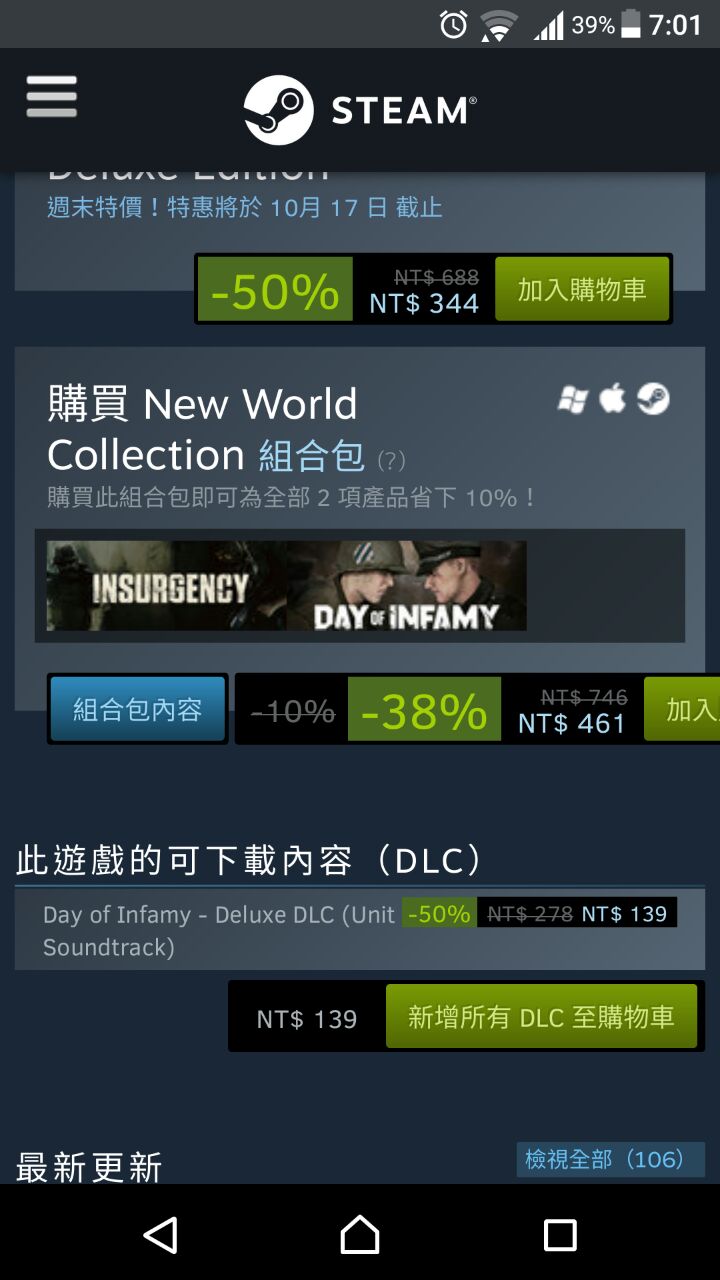This screenshot has height=1280, width=720.
Task: Open the Insurgency game thumbnail
Action: (x=166, y=586)
